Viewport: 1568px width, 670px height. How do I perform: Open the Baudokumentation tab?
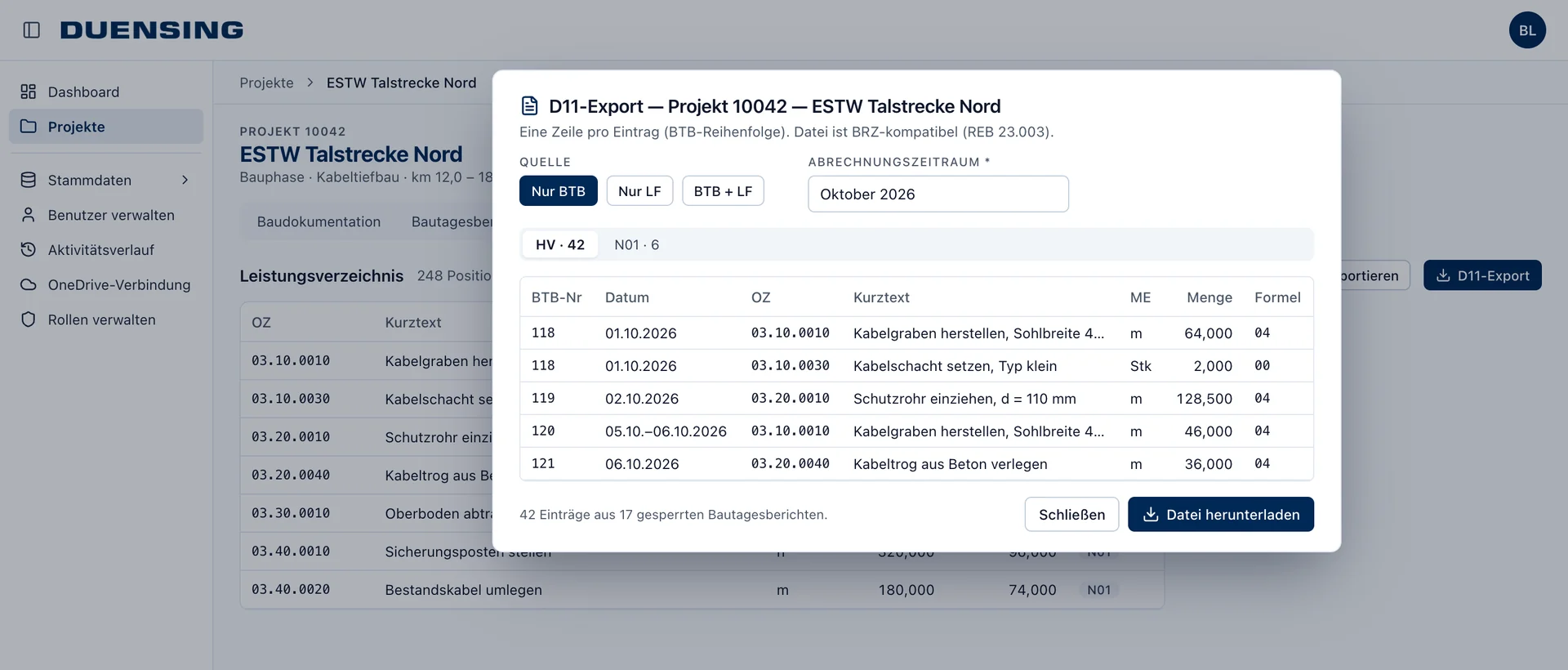pyautogui.click(x=318, y=222)
